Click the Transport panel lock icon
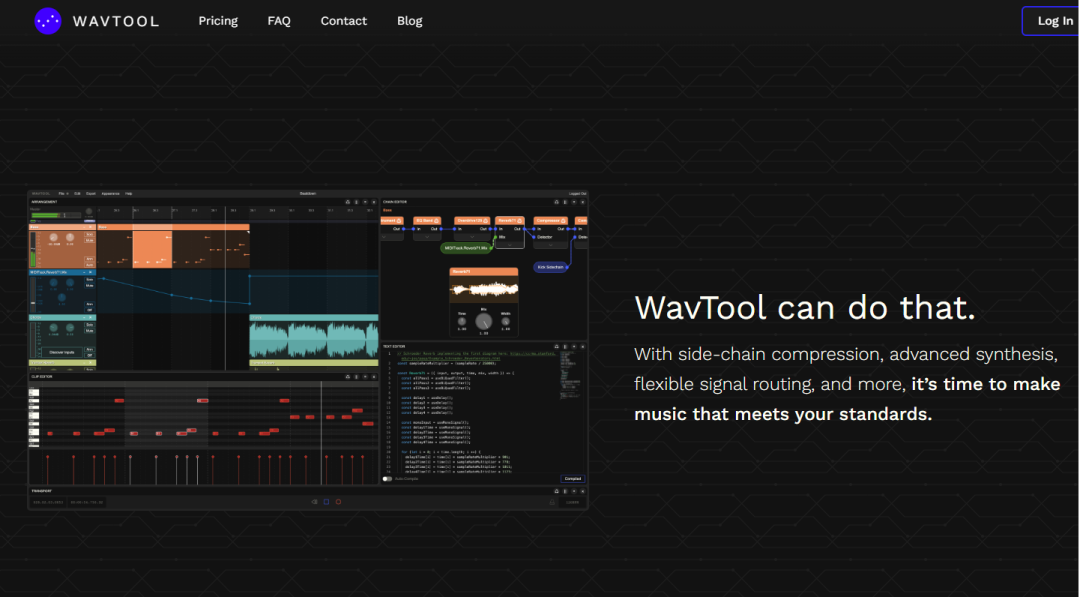This screenshot has width=1080, height=597. [x=557, y=491]
